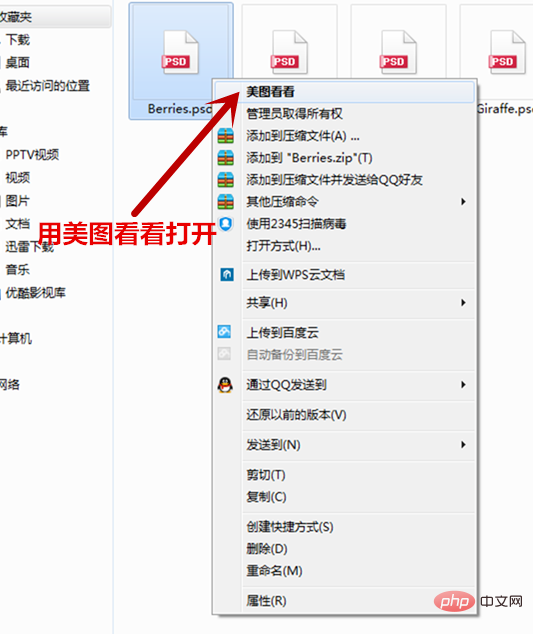Click the archive icon beside 发送给QQ好友 entry
This screenshot has width=533, height=634.
coord(226,180)
